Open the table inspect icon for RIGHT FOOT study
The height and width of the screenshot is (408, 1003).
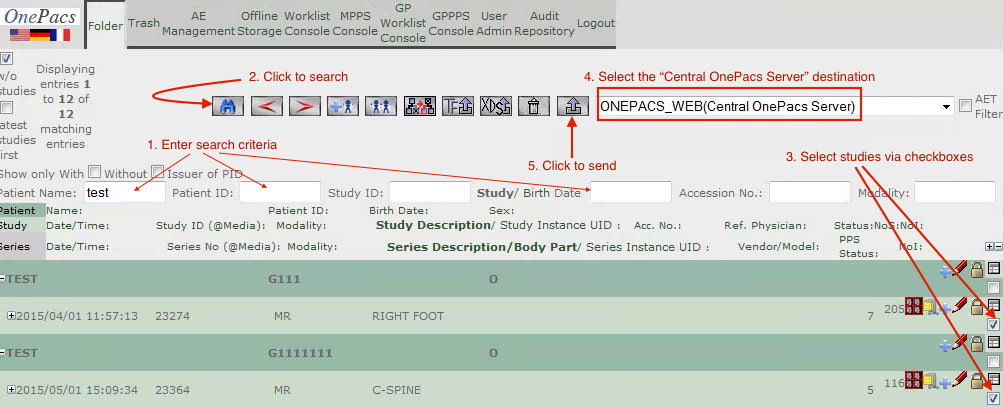993,306
